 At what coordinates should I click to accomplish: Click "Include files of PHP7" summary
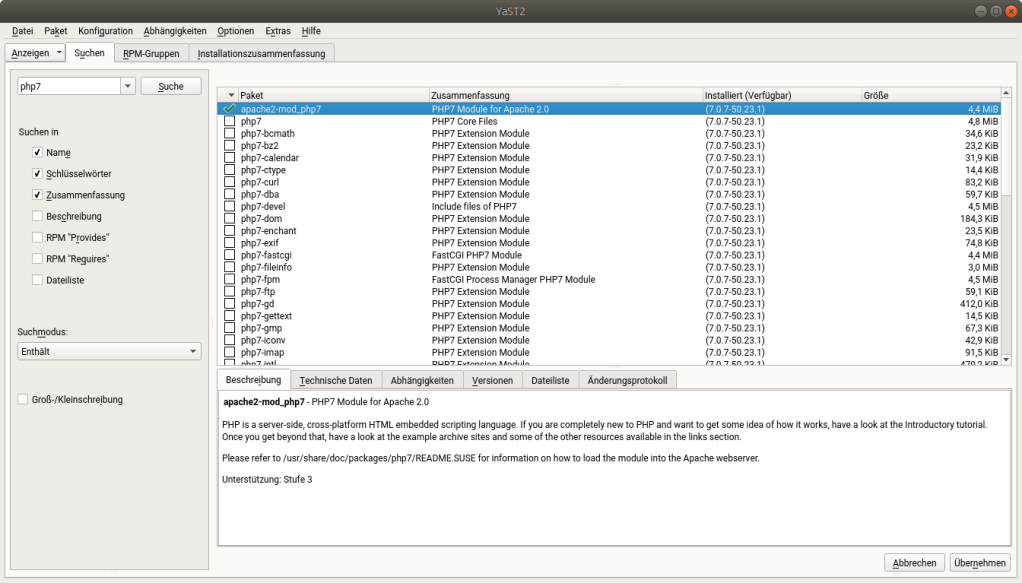(474, 206)
